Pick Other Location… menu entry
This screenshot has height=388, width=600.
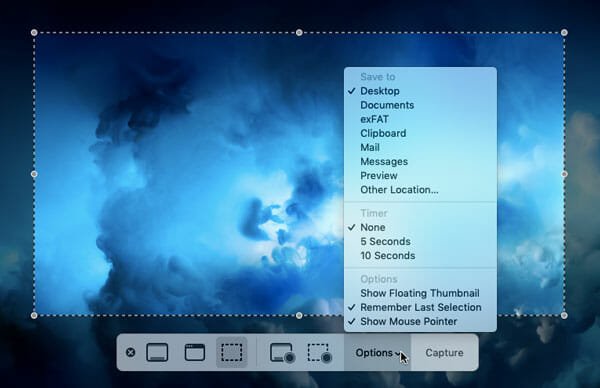pos(420,190)
